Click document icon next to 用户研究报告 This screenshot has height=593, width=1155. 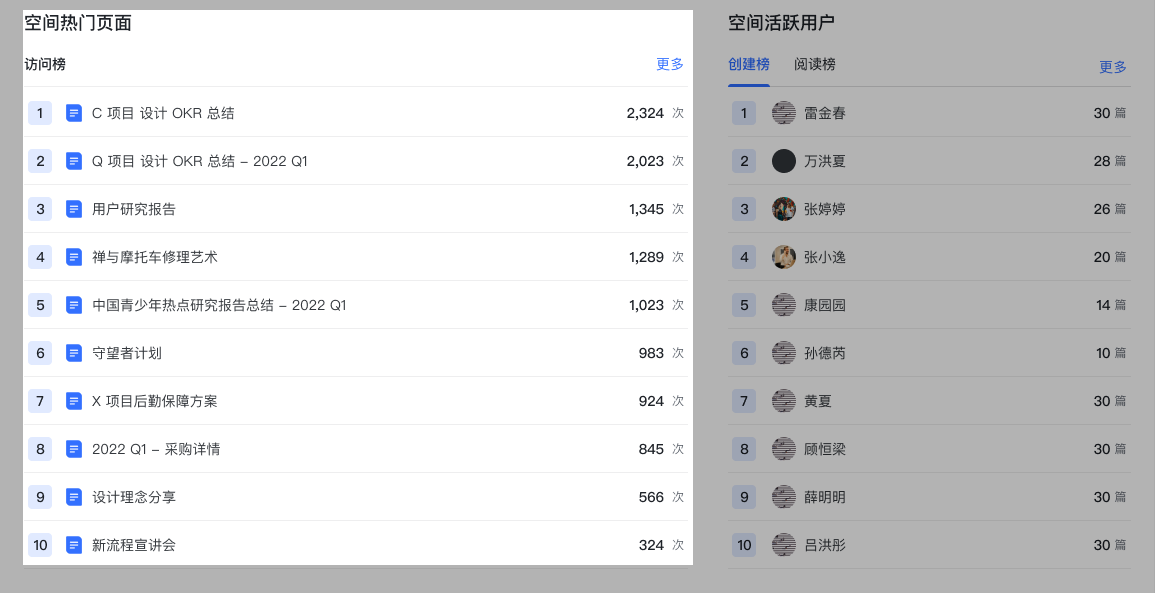tap(74, 209)
